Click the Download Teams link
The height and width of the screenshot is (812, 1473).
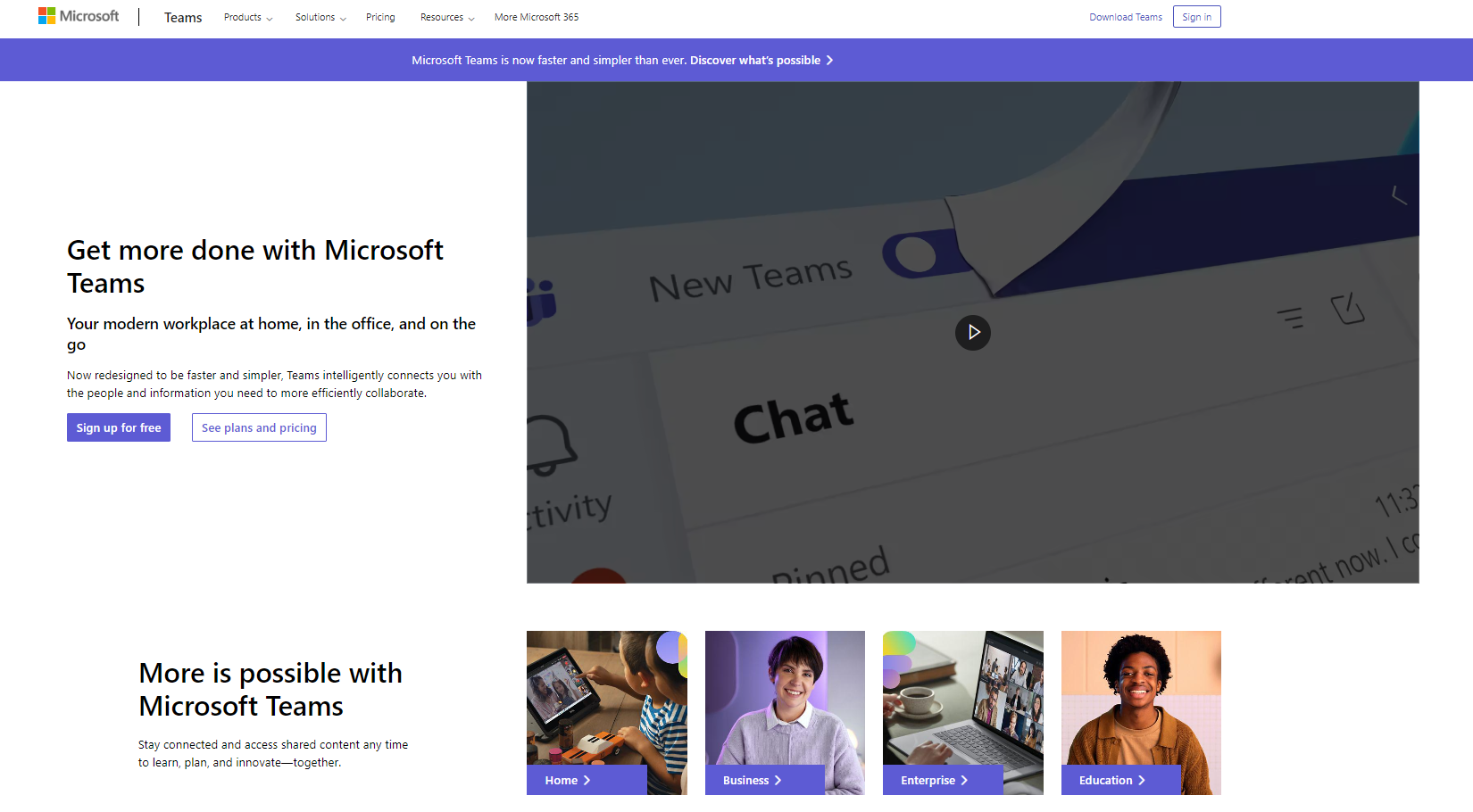pyautogui.click(x=1126, y=17)
